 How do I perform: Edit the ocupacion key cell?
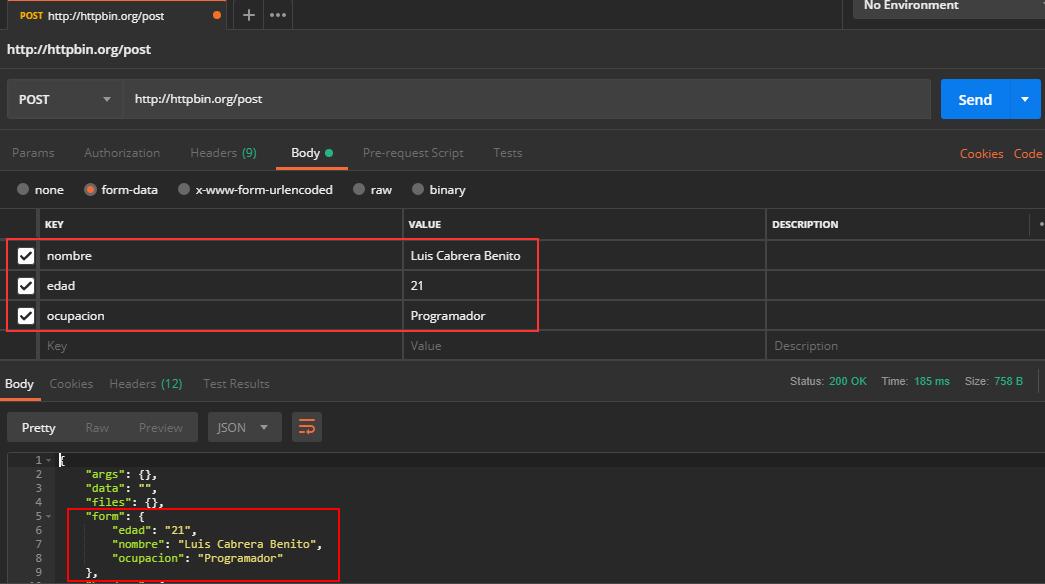pos(221,316)
